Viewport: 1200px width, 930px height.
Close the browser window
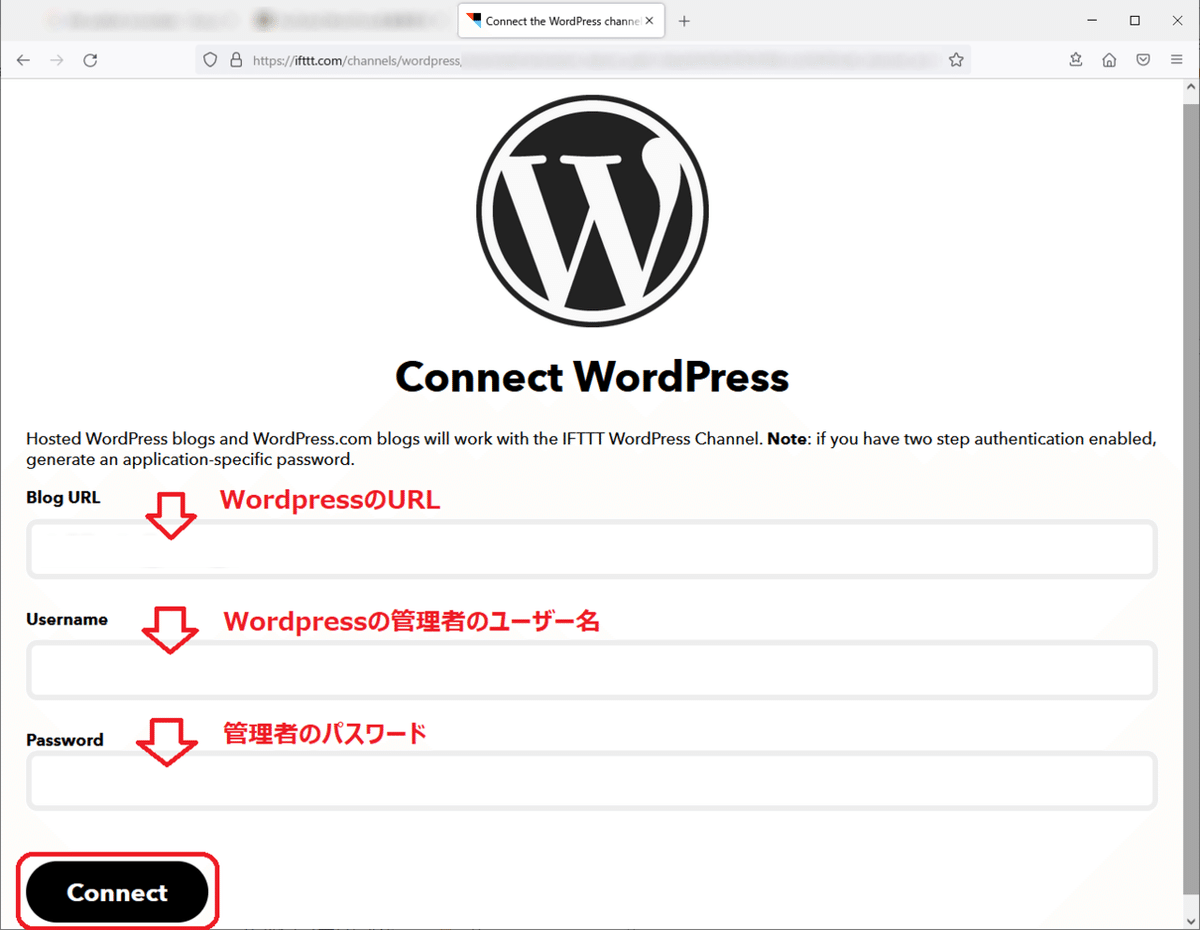point(1178,20)
